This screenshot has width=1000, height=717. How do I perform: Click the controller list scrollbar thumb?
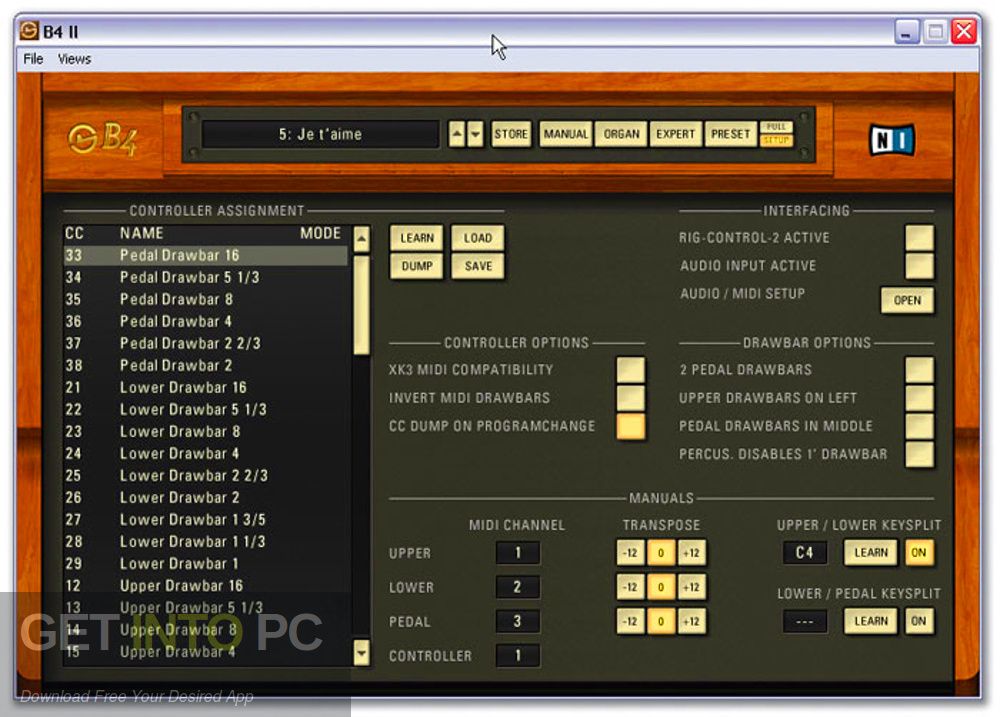point(361,304)
